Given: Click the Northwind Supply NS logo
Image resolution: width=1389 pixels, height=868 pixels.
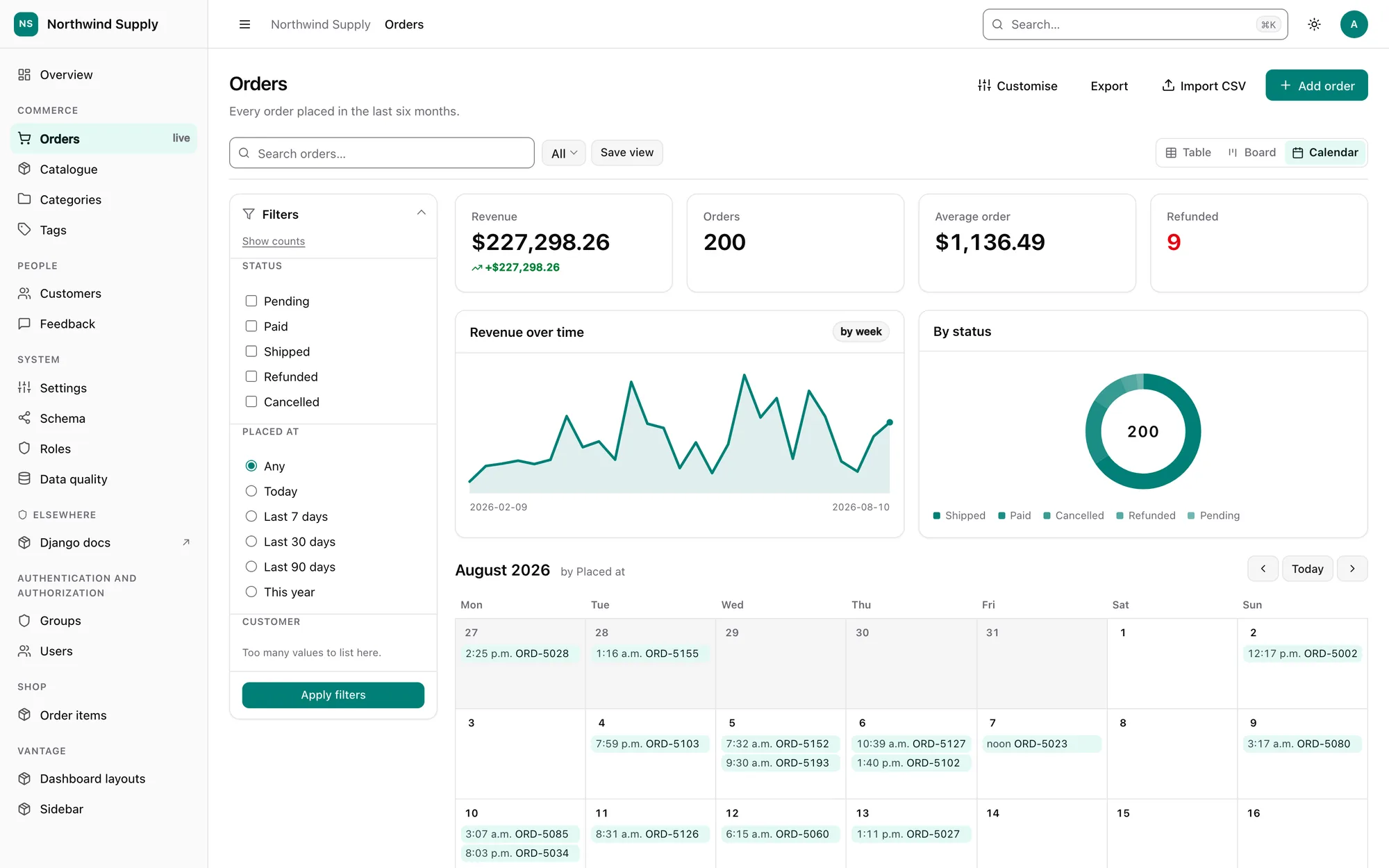Looking at the screenshot, I should 26,24.
